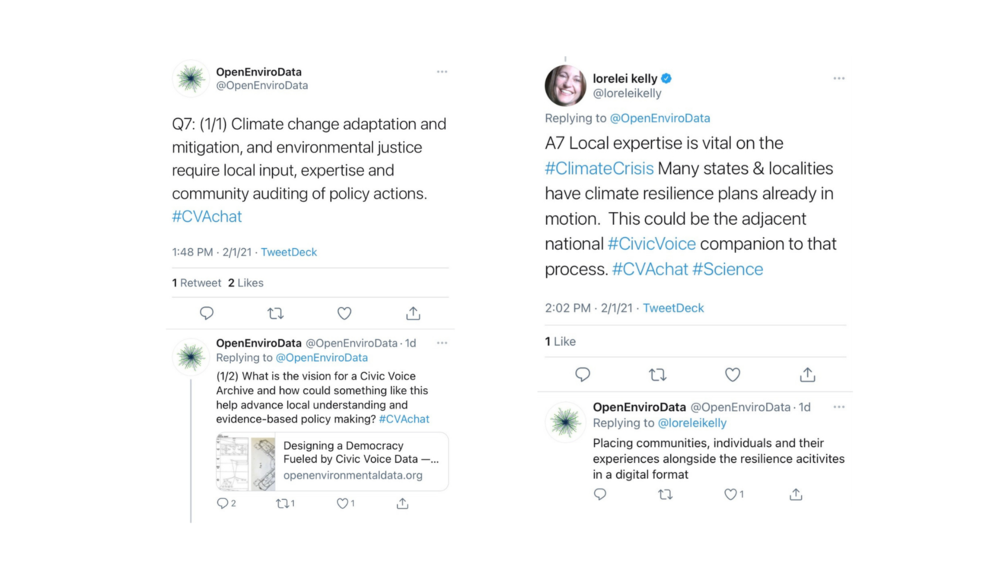1000x563 pixels.
Task: Open the #CivicVoice hashtag link
Action: 651,244
